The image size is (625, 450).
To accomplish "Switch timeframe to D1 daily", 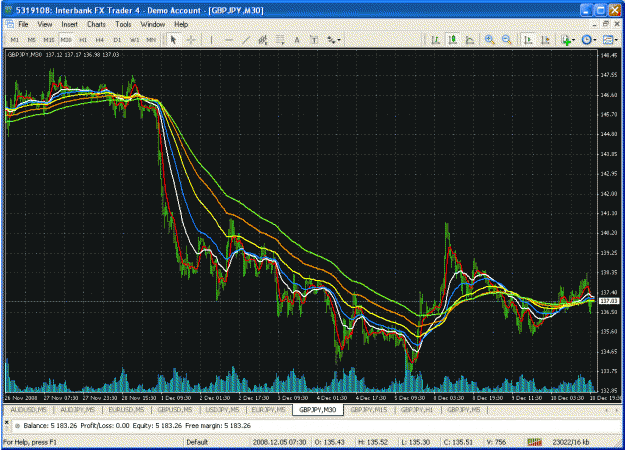I will click(117, 40).
